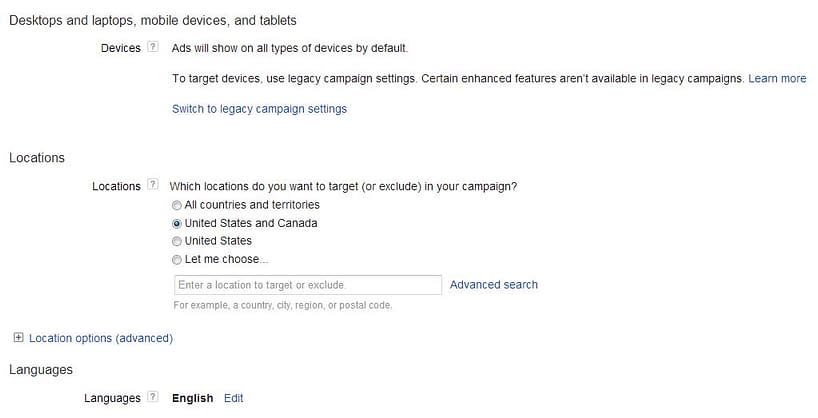Click the Devices field label
818x418 pixels.
point(121,48)
